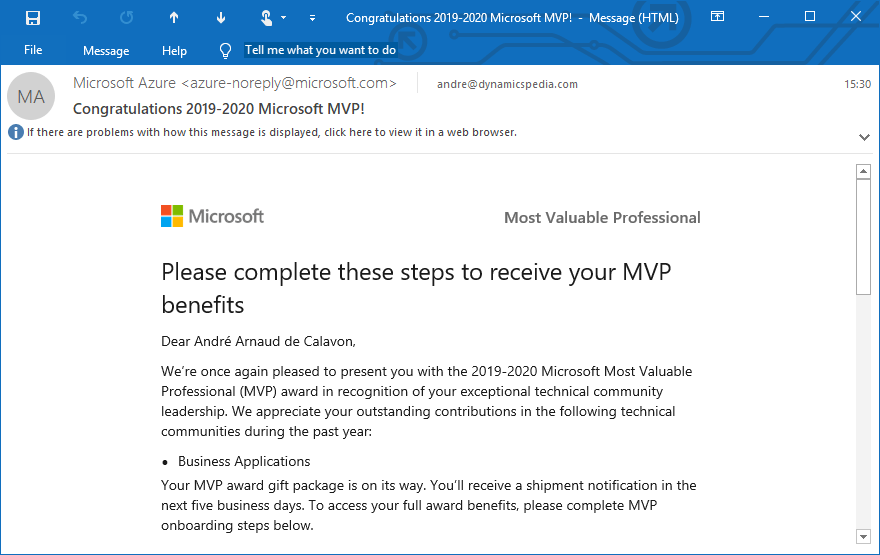Click the MA sender avatar
The width and height of the screenshot is (880, 555).
[31, 96]
